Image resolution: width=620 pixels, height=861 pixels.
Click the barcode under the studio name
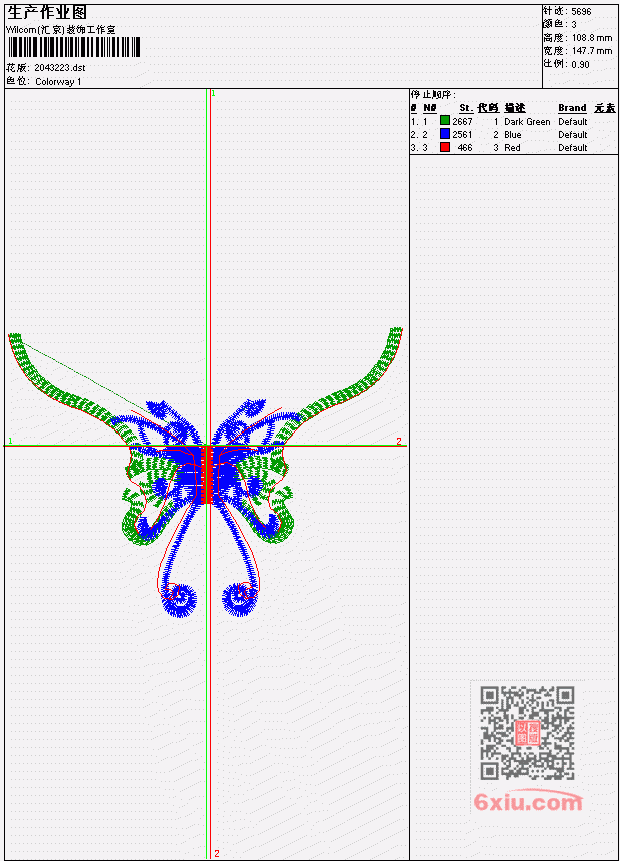click(74, 47)
